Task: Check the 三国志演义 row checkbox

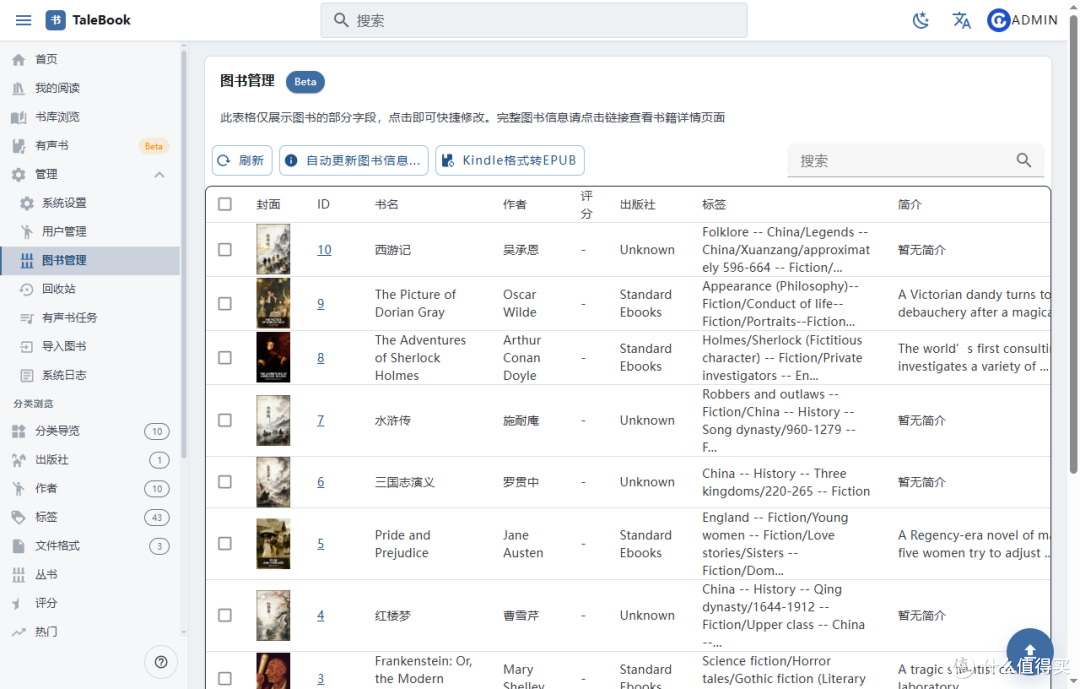Action: (x=225, y=482)
